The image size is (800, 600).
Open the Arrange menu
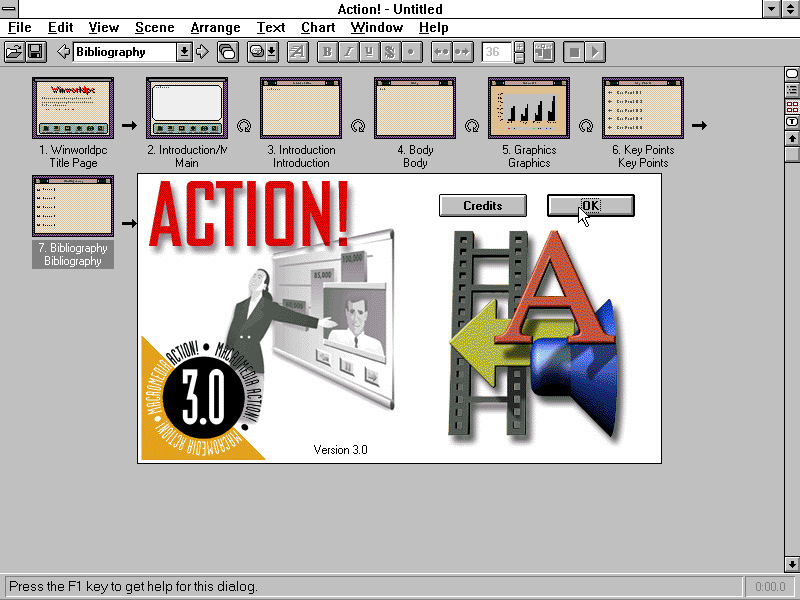pyautogui.click(x=215, y=28)
